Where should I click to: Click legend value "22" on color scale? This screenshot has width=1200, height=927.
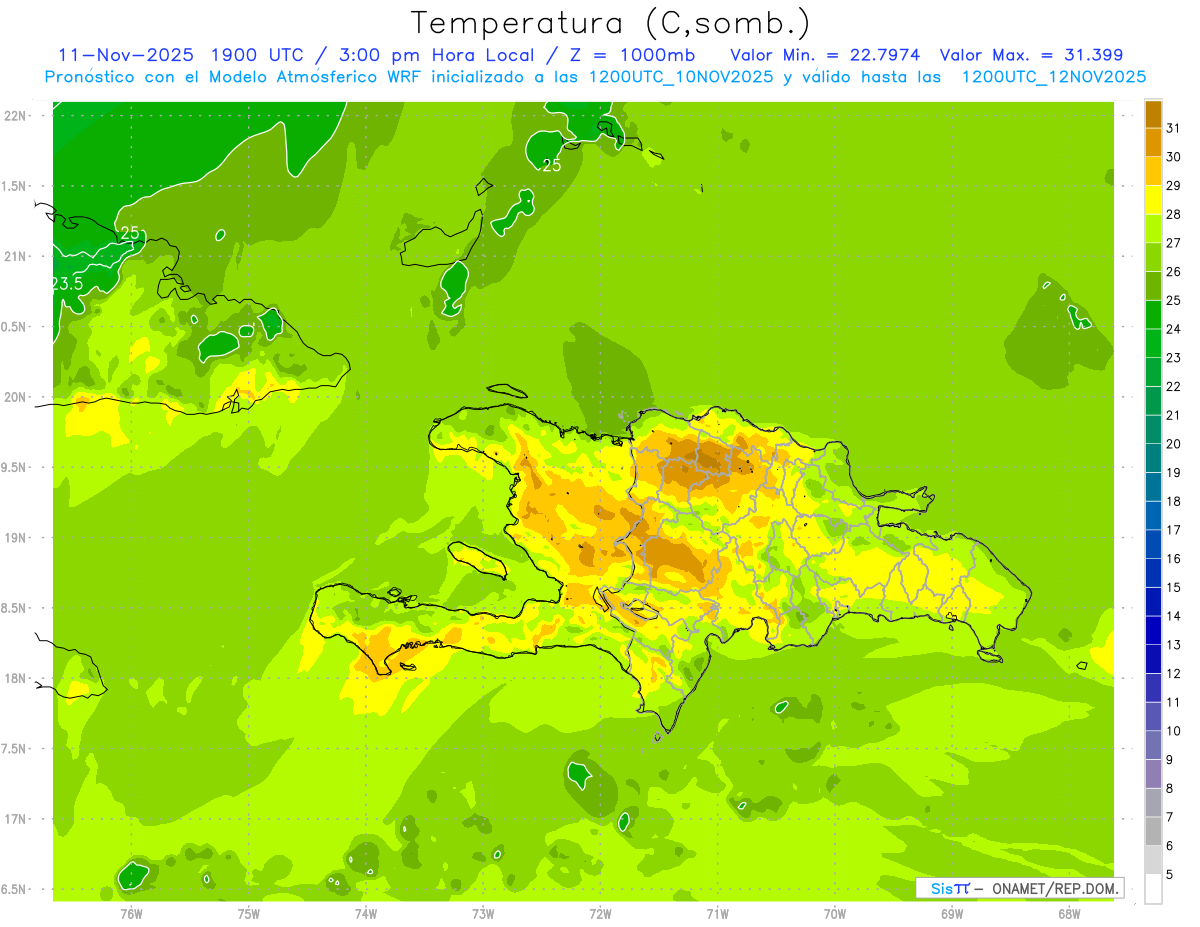pyautogui.click(x=1174, y=387)
